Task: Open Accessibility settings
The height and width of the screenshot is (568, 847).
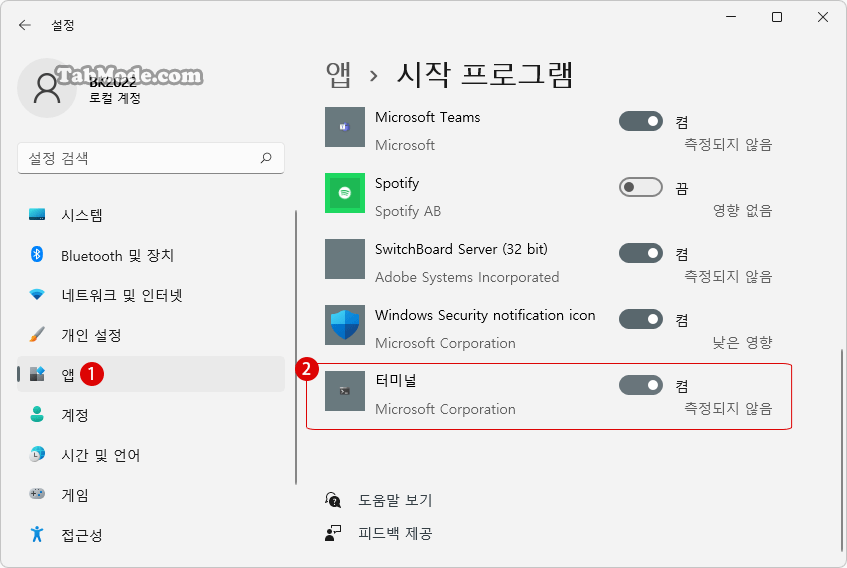Action: [x=151, y=535]
